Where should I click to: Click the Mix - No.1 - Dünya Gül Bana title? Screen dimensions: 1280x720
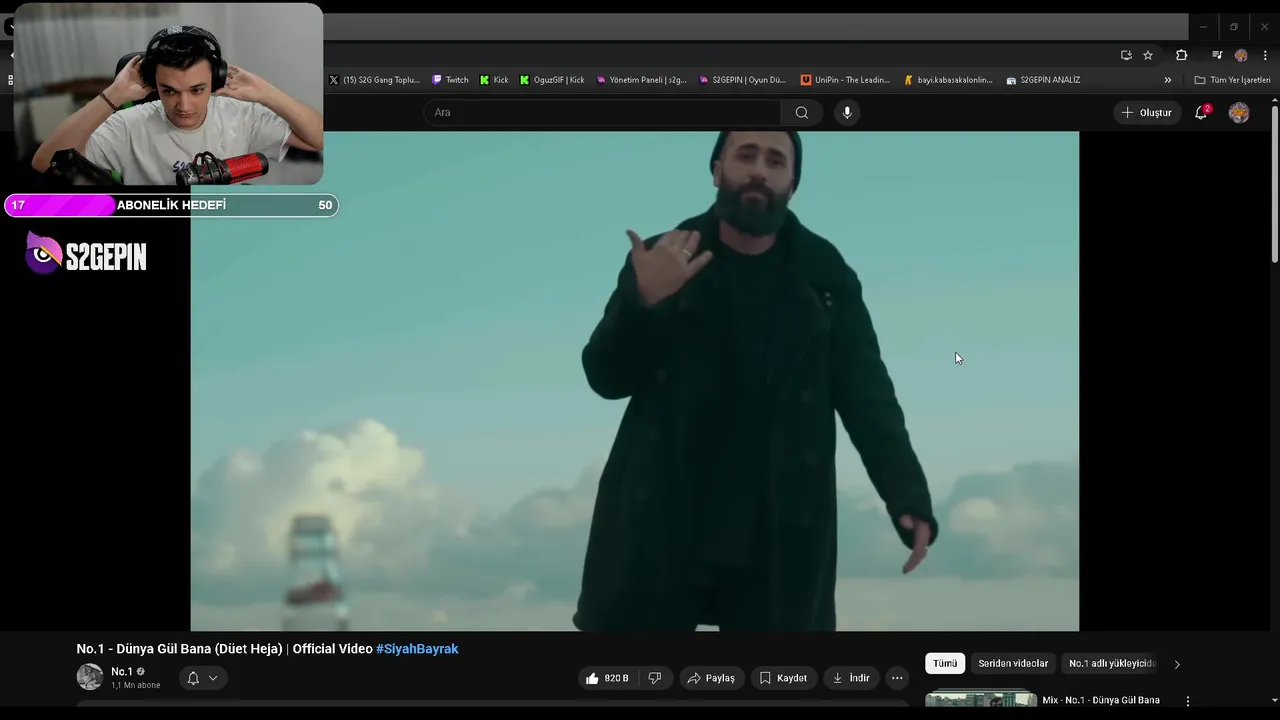click(1101, 701)
